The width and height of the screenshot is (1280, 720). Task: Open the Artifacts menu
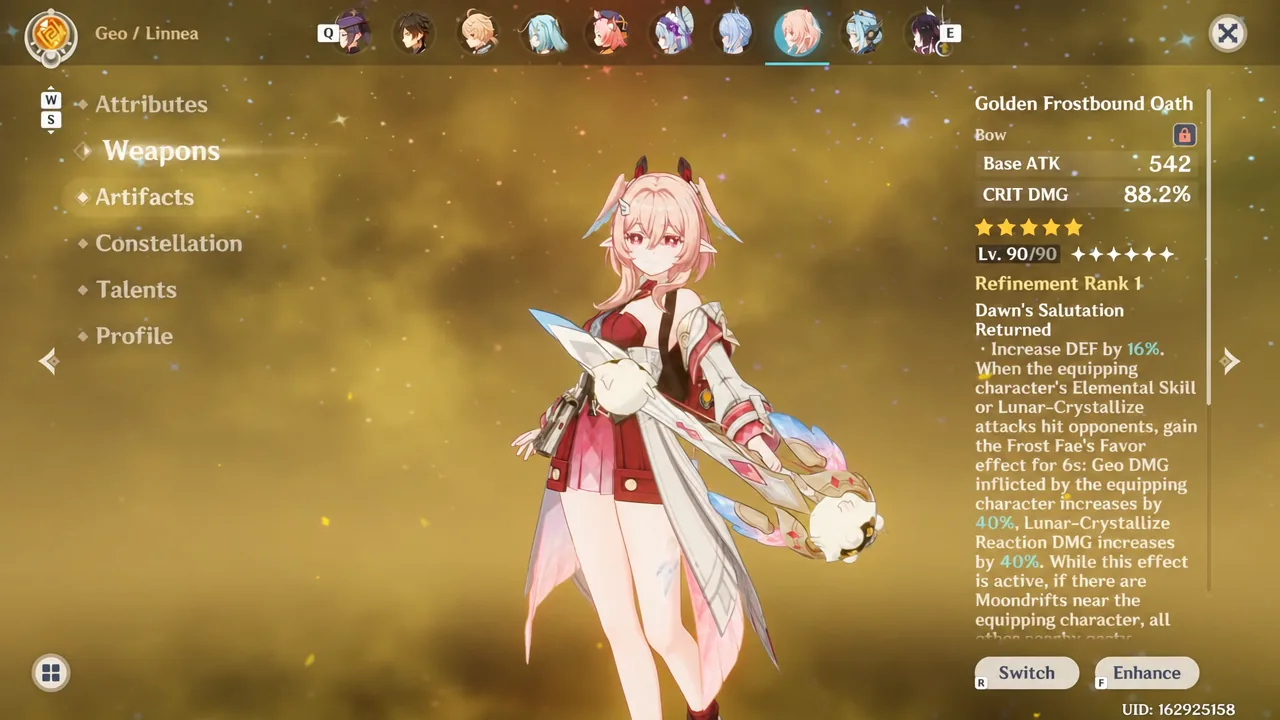[x=144, y=197]
